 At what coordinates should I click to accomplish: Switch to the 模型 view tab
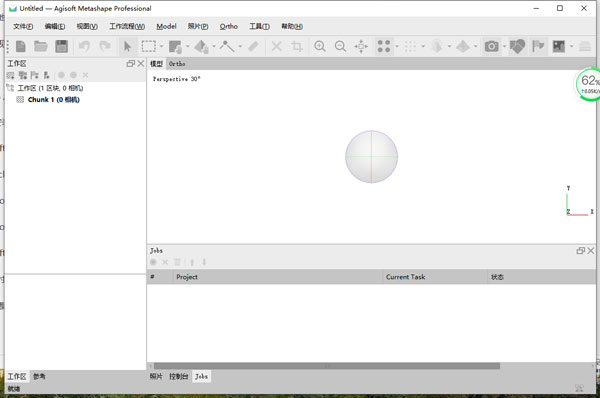tap(156, 64)
